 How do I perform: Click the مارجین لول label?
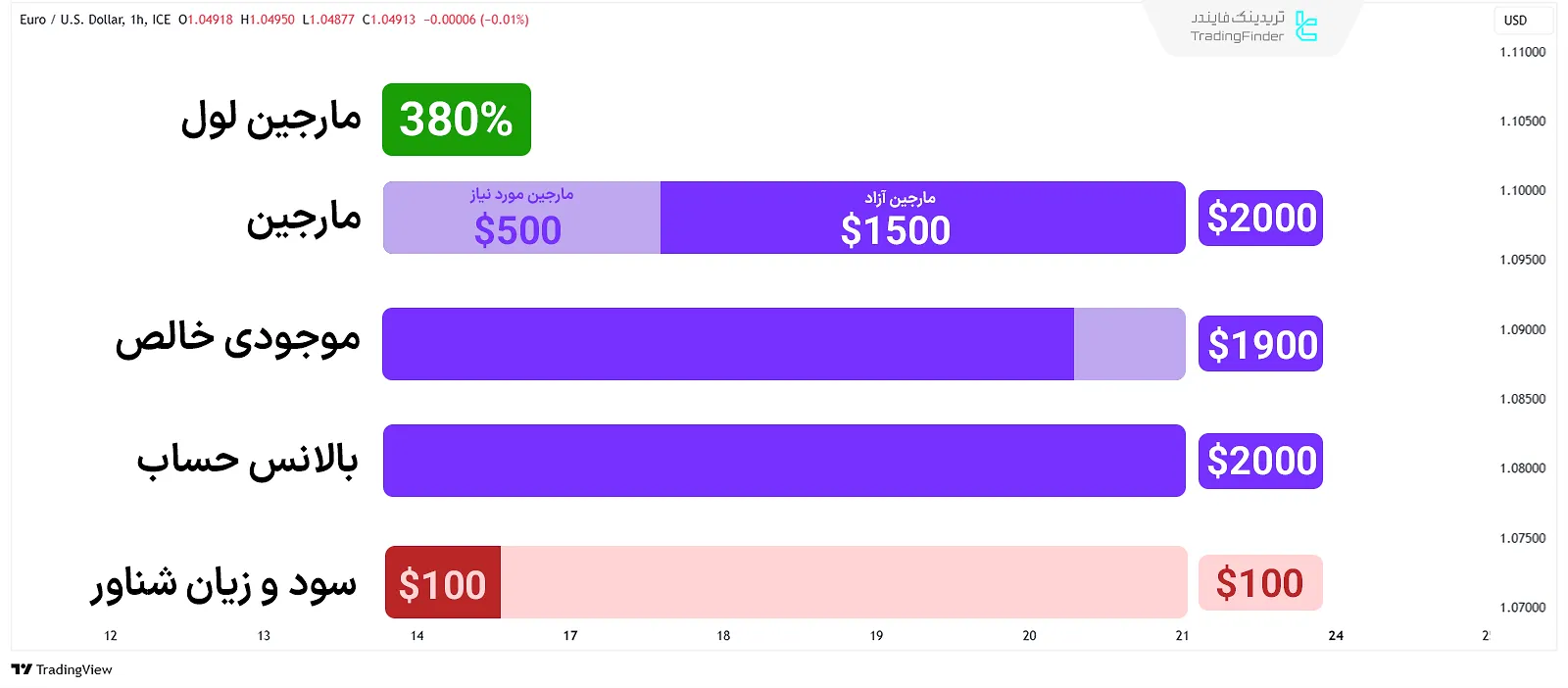[x=271, y=120]
